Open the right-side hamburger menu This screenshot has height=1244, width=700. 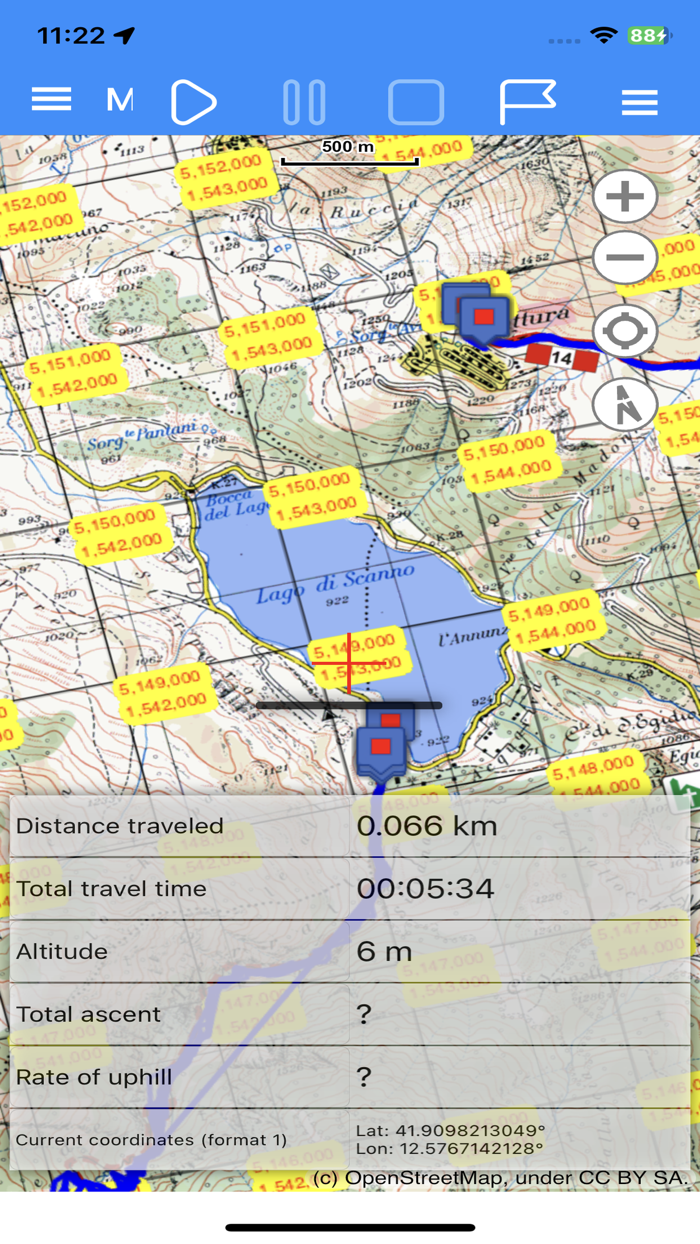click(x=639, y=102)
